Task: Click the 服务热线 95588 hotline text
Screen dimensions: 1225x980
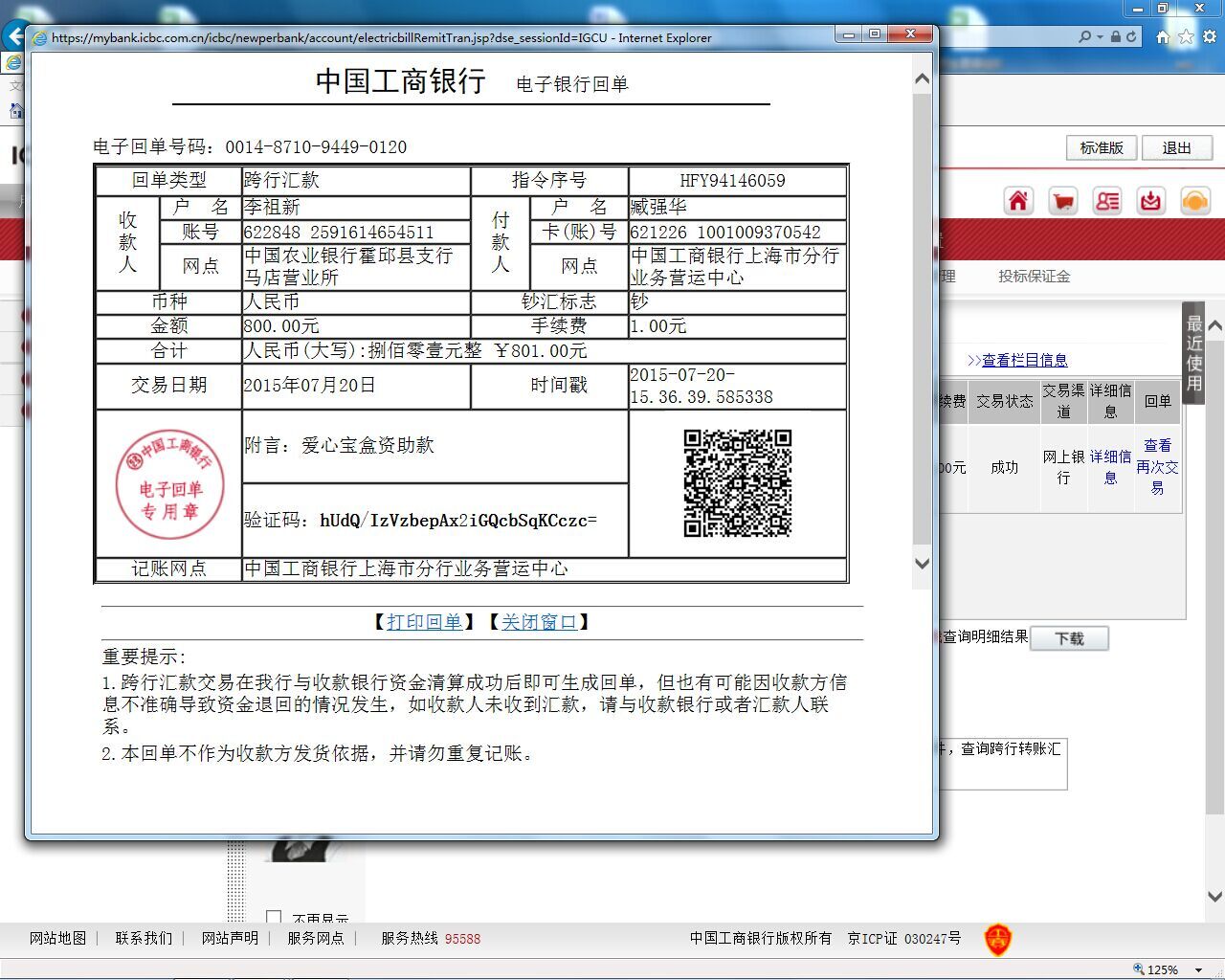Action: (x=431, y=939)
